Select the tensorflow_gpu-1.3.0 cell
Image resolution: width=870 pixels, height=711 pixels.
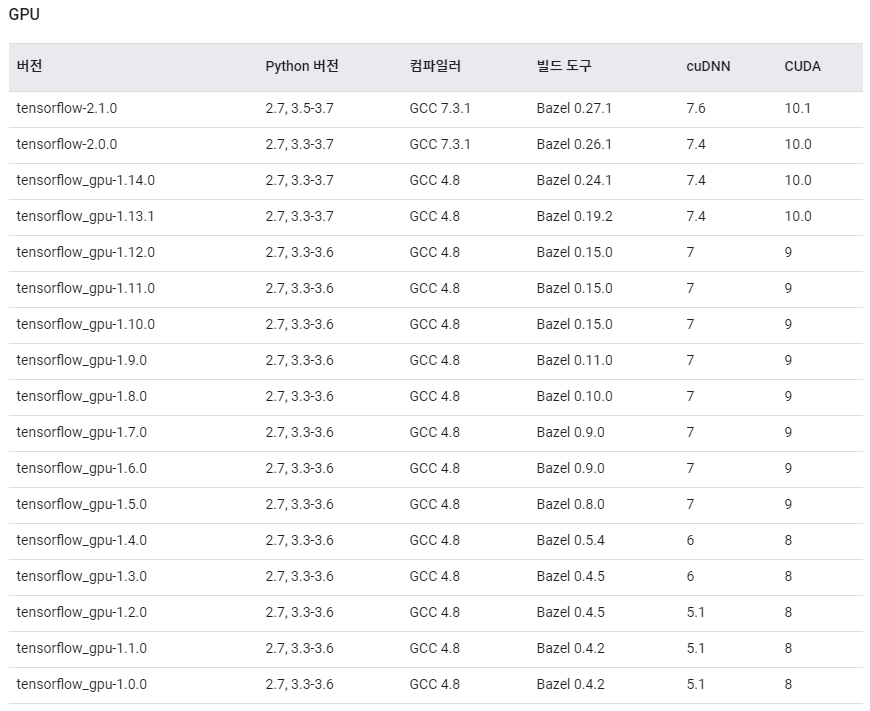[82, 577]
